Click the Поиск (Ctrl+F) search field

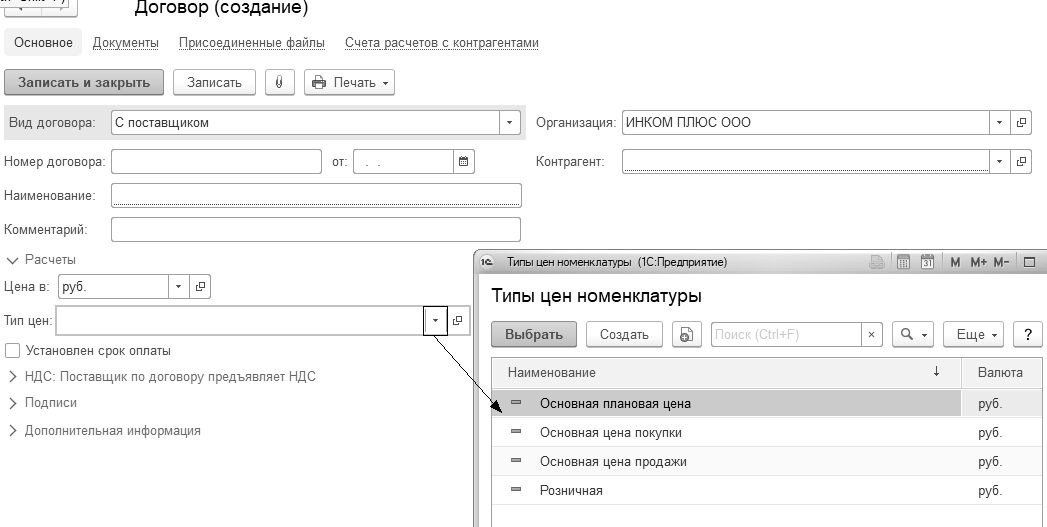tap(786, 335)
